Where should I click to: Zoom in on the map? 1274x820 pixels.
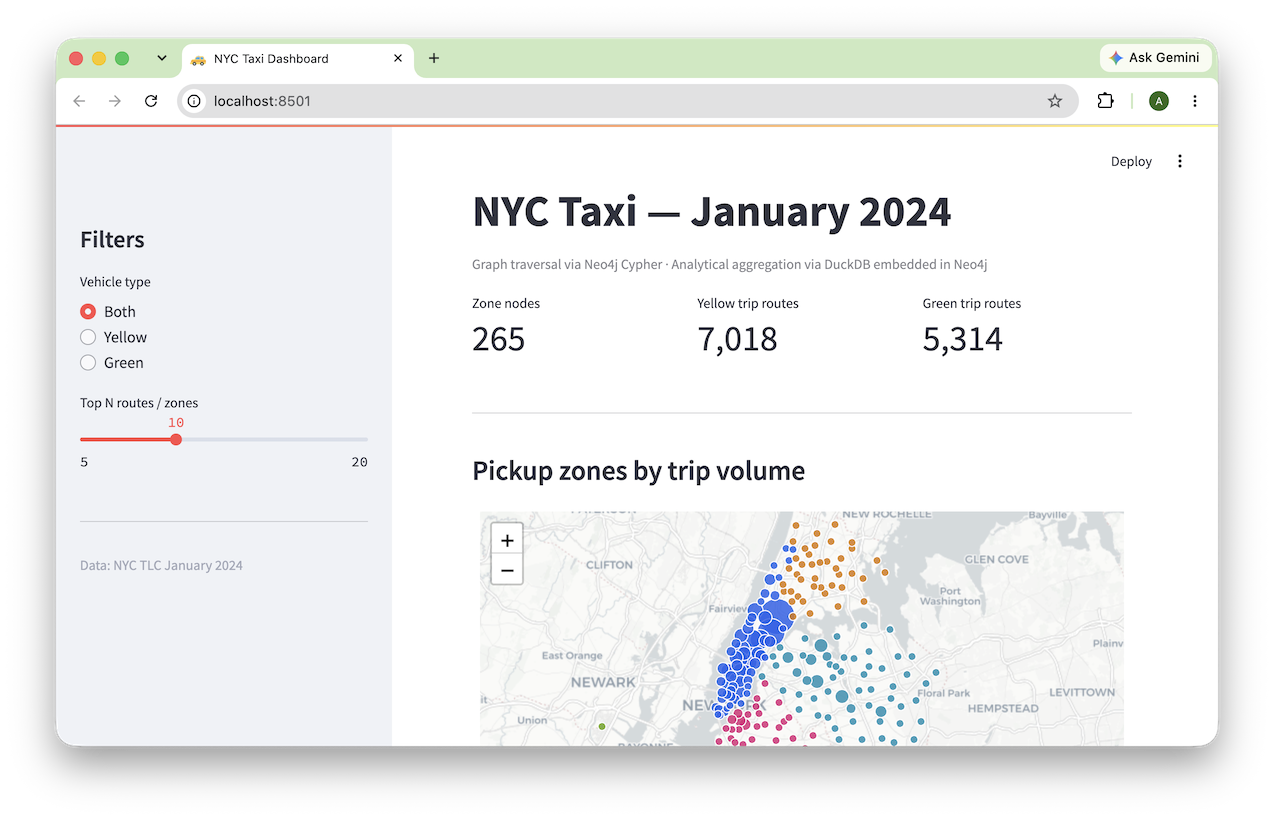click(x=507, y=540)
